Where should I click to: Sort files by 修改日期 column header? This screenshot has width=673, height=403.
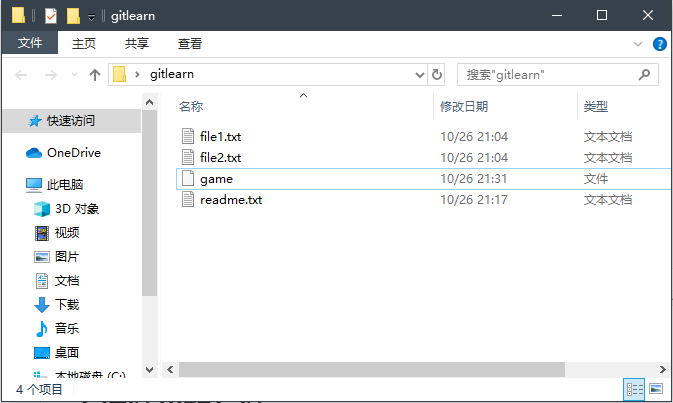pyautogui.click(x=464, y=107)
